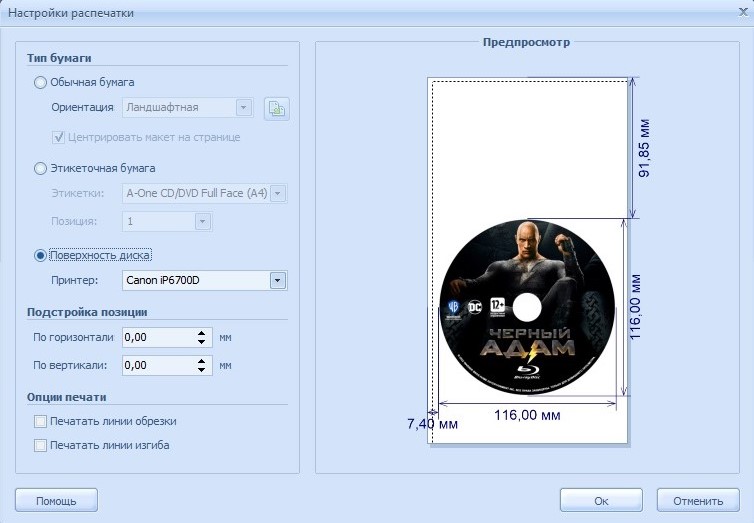Click the 116,00 мм width dimension label
Screen dimensions: 754x523
tap(527, 415)
